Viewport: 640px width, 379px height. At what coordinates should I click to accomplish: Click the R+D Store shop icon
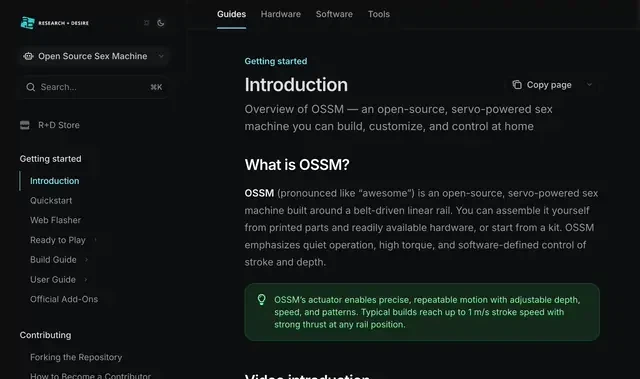[x=25, y=125]
